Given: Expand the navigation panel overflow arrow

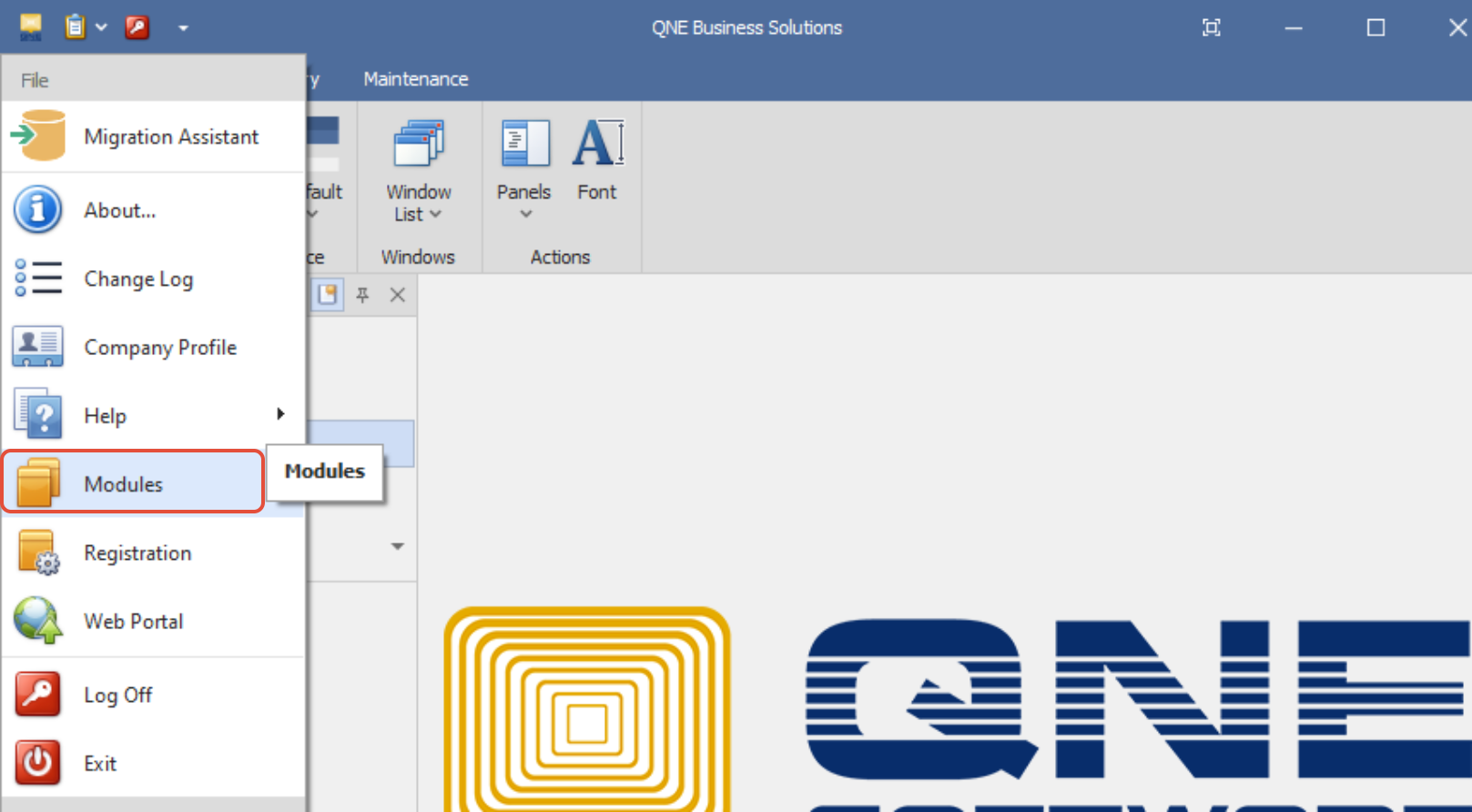Looking at the screenshot, I should [397, 546].
